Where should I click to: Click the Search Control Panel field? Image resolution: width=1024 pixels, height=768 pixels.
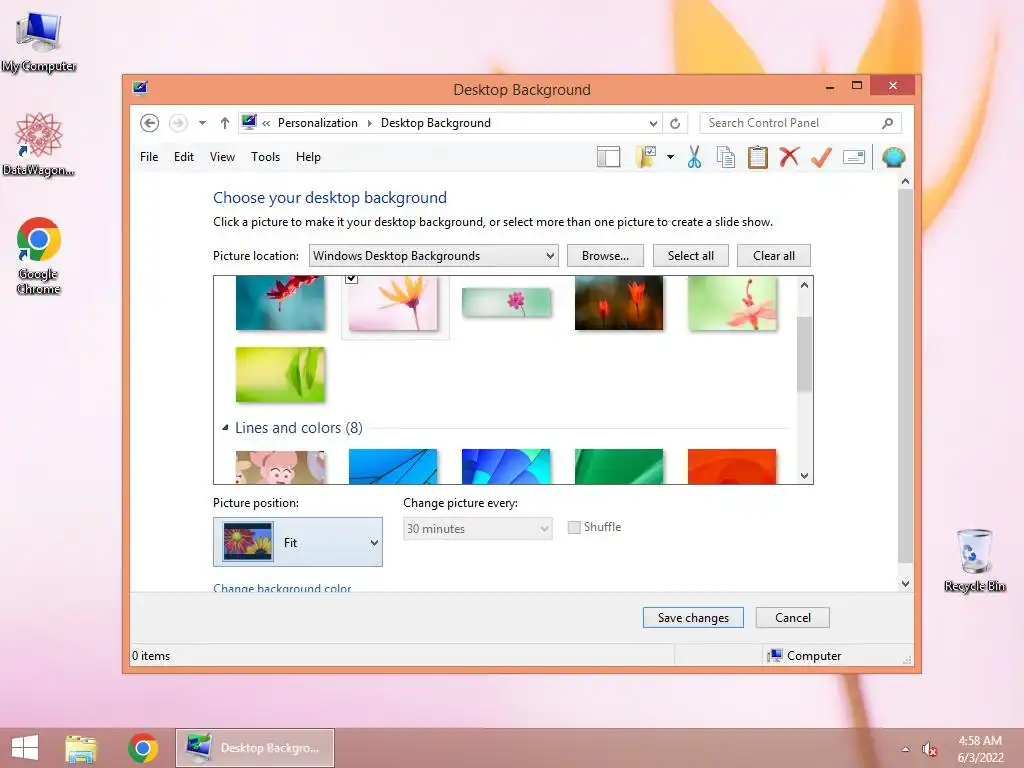[801, 123]
